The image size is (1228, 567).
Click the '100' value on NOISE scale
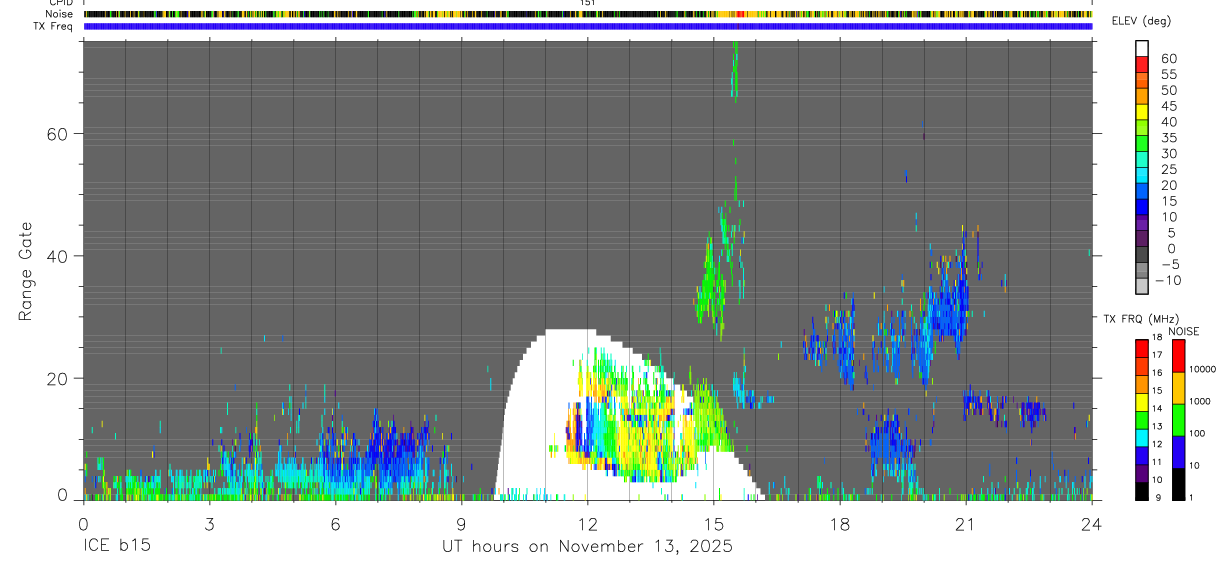click(1199, 433)
